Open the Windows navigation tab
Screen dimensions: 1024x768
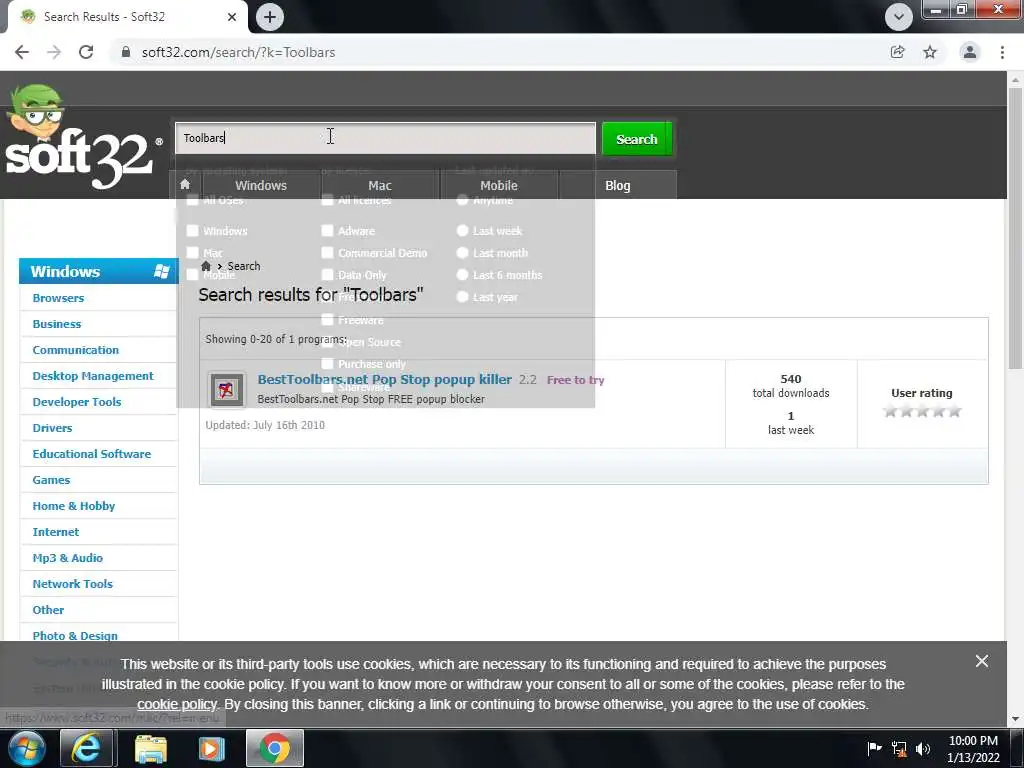point(261,185)
